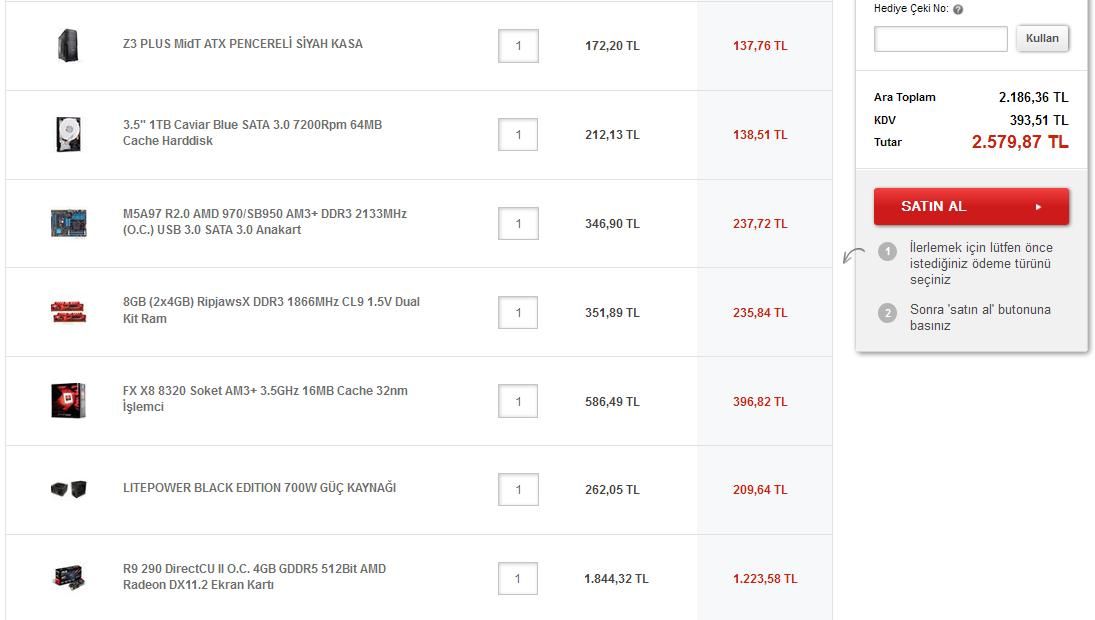
Task: Click quantity field for the R9 290 card
Action: 518,579
